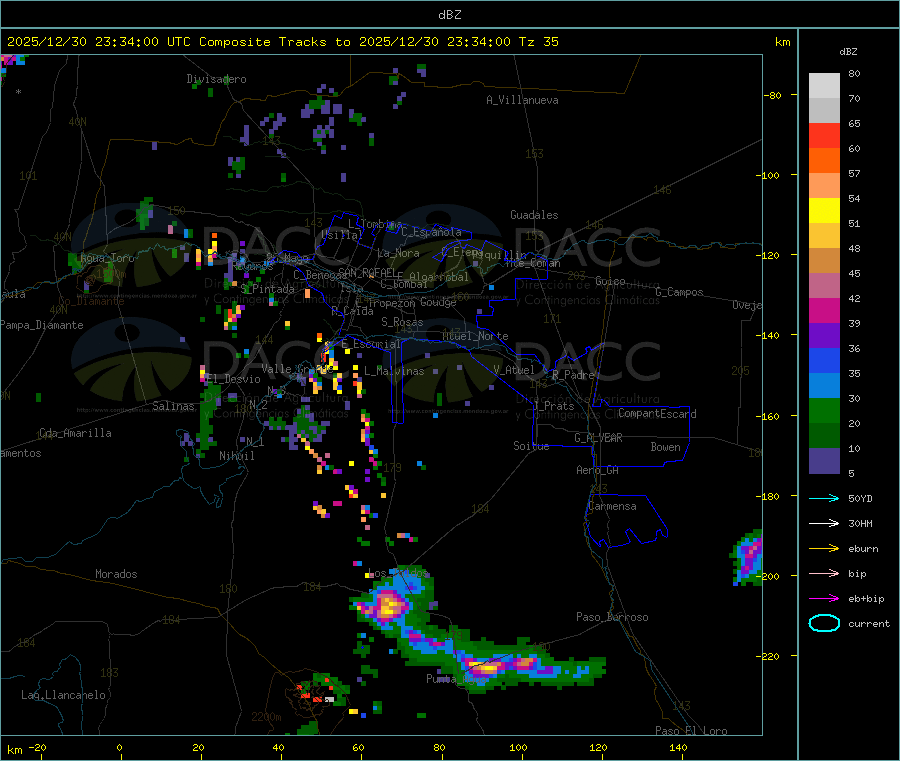Select the yellow 51–54 dBZ swatch
Viewport: 900px width, 761px height.
[x=824, y=211]
